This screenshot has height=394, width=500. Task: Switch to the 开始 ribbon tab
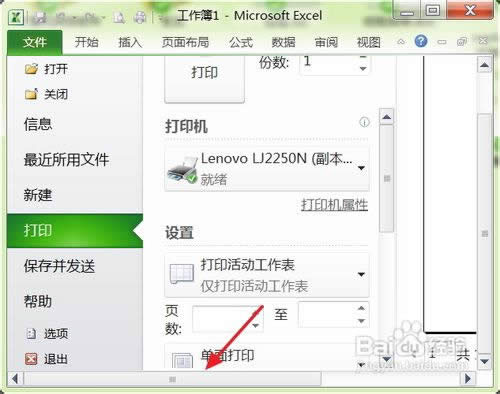[x=86, y=42]
